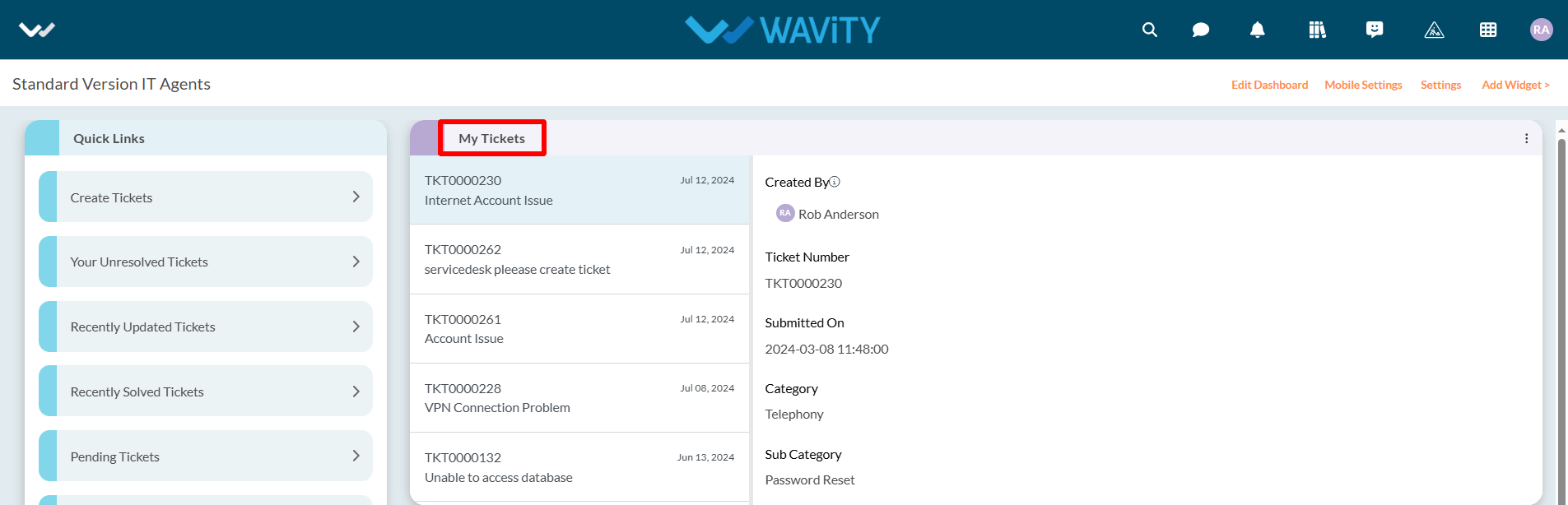This screenshot has height=505, width=1568.
Task: Click the Standard Version IT Agents title
Action: tap(111, 84)
